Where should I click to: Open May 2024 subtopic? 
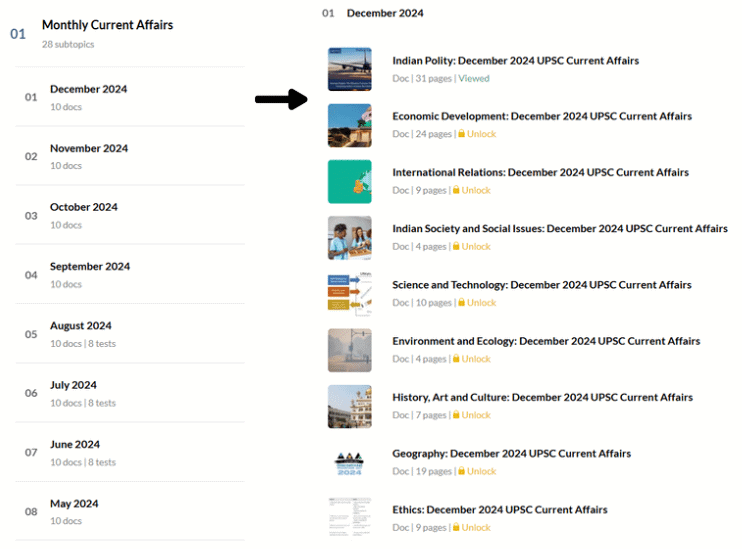pos(74,503)
